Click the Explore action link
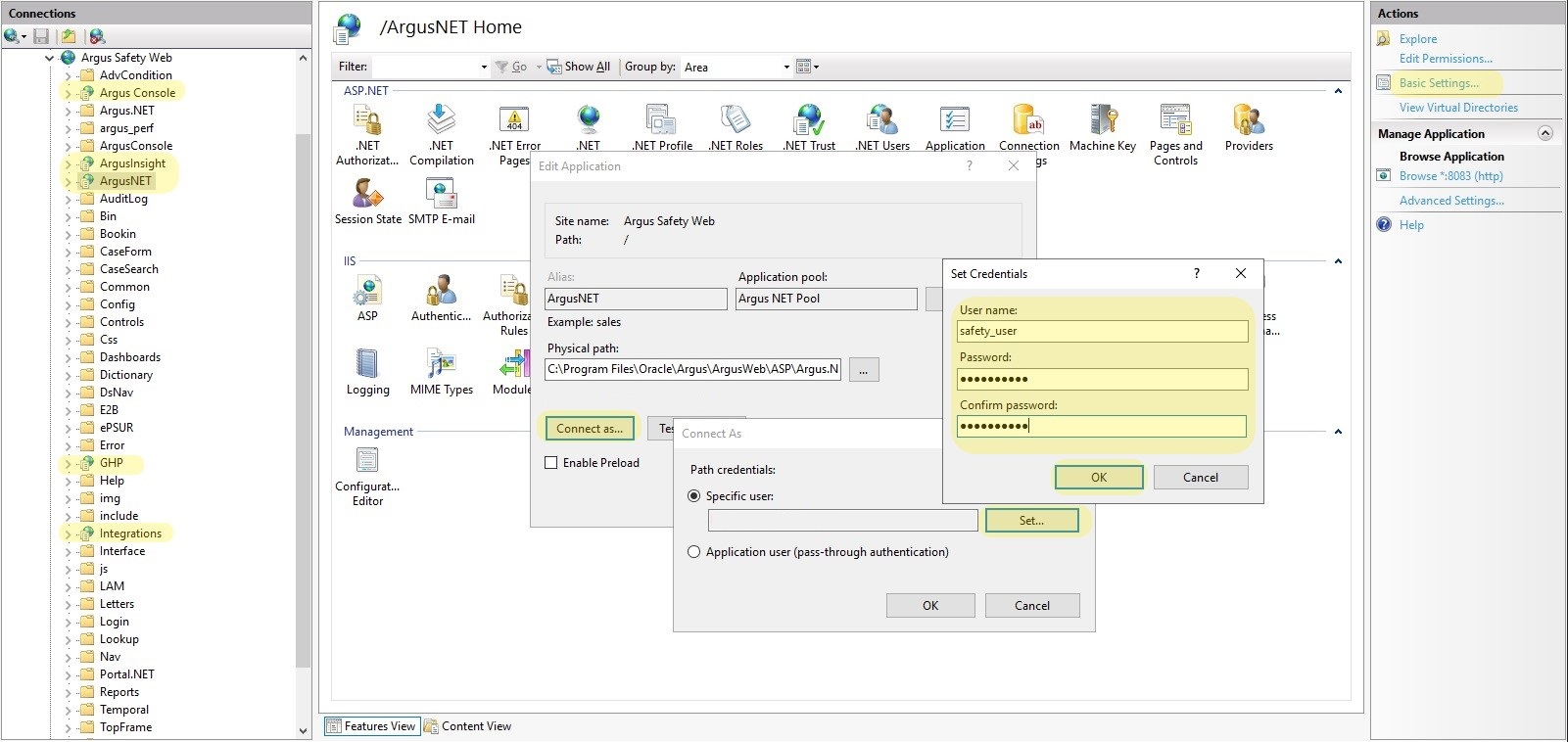 pos(1418,39)
